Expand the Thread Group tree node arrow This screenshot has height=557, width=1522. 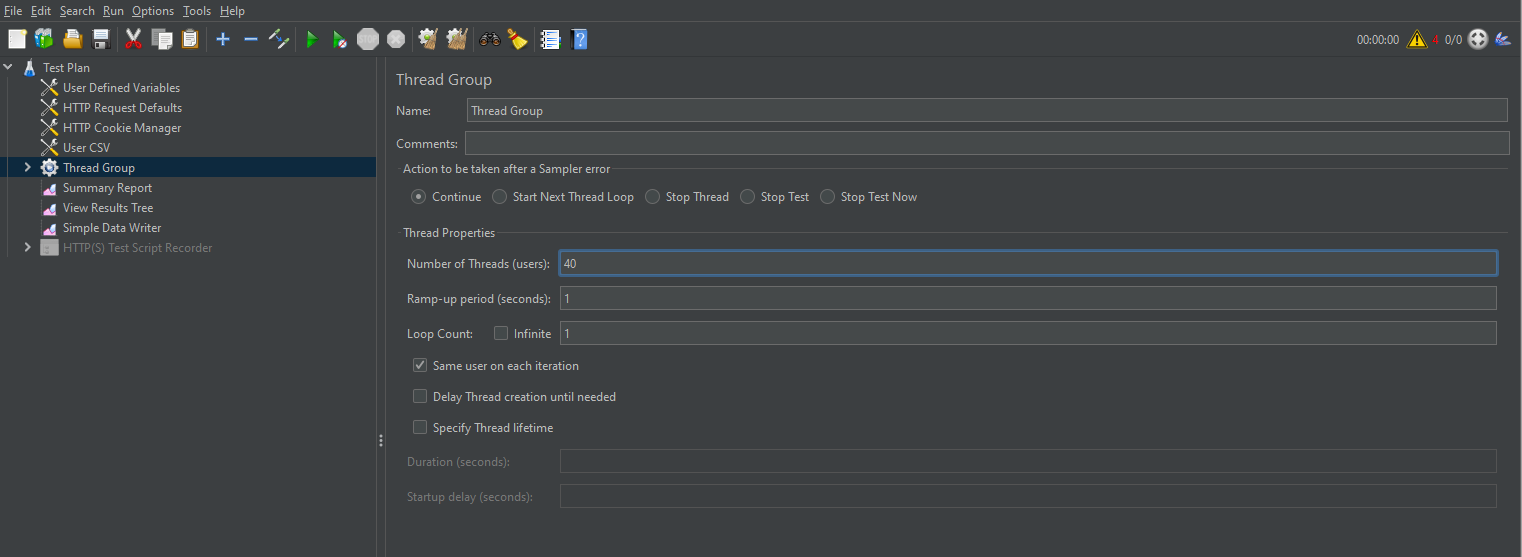[x=28, y=168]
